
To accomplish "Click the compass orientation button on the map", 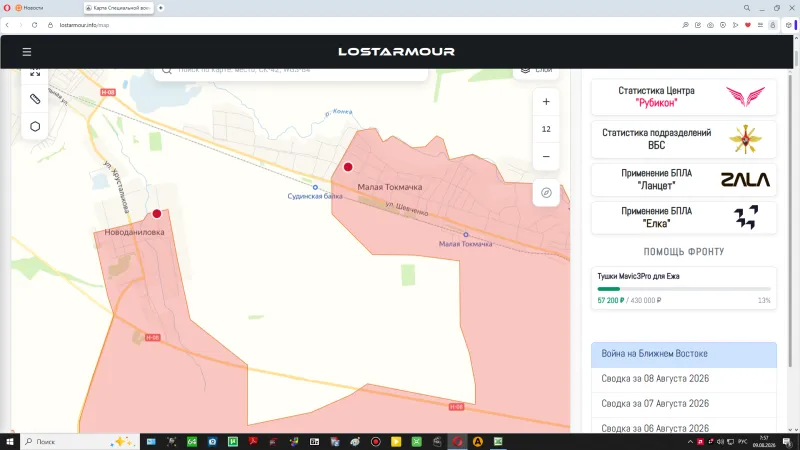I will [546, 193].
